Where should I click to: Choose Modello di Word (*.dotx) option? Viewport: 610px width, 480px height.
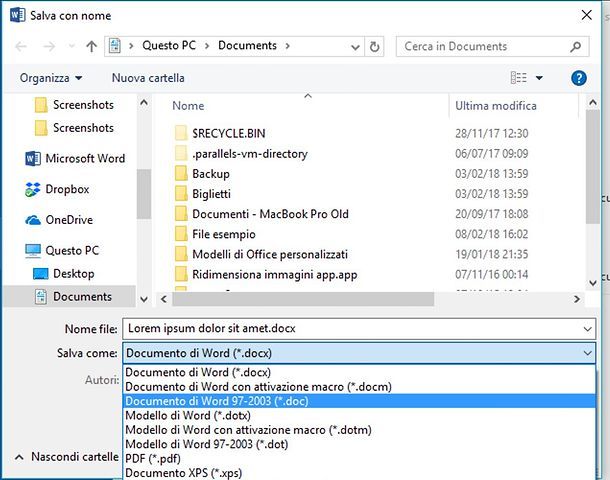359,415
